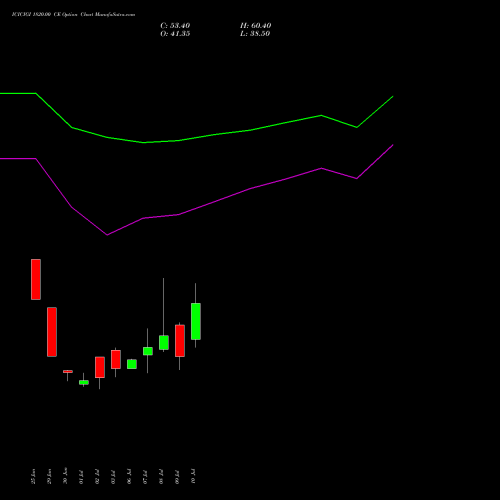Click the 01 Jul date axis label
The image size is (500, 500).
[81, 476]
